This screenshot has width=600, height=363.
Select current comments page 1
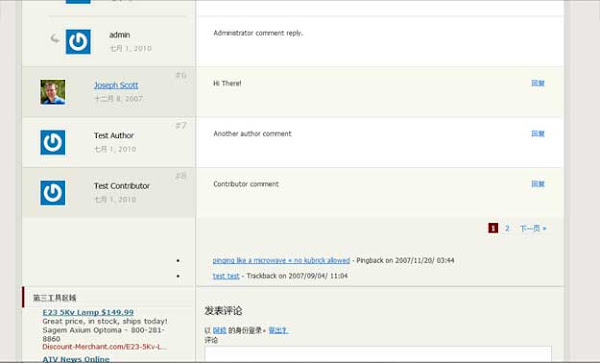point(493,228)
